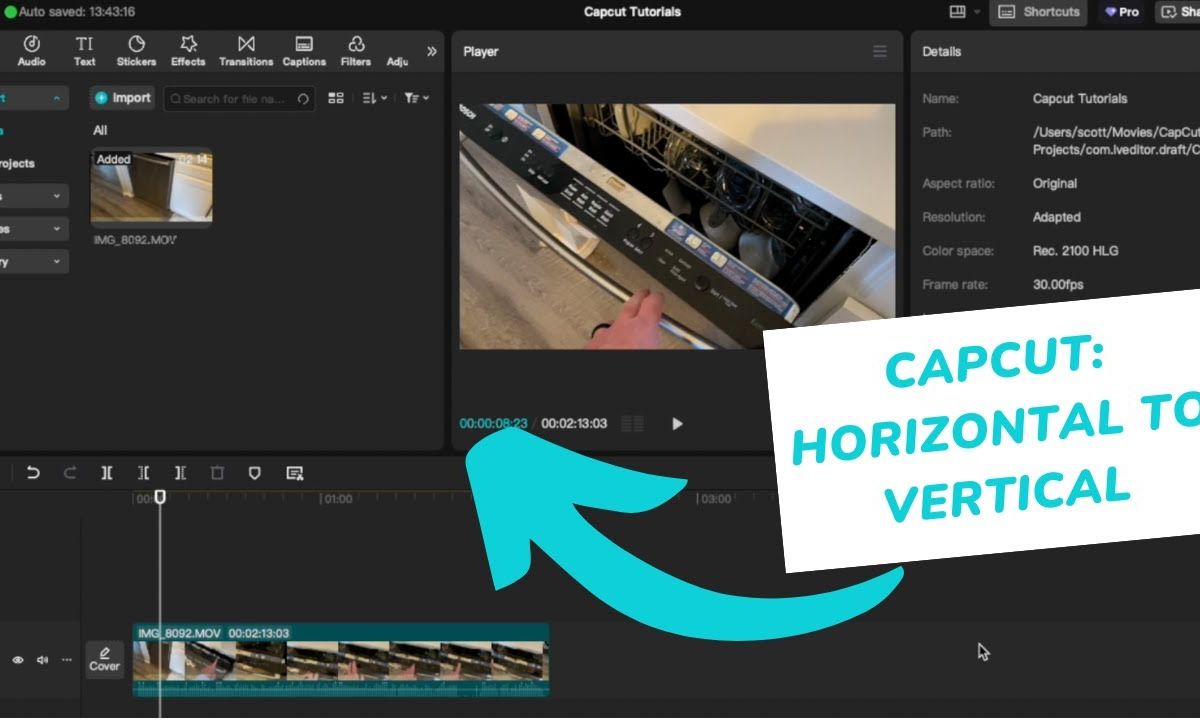Click the project Path value in Details

(x=1116, y=141)
